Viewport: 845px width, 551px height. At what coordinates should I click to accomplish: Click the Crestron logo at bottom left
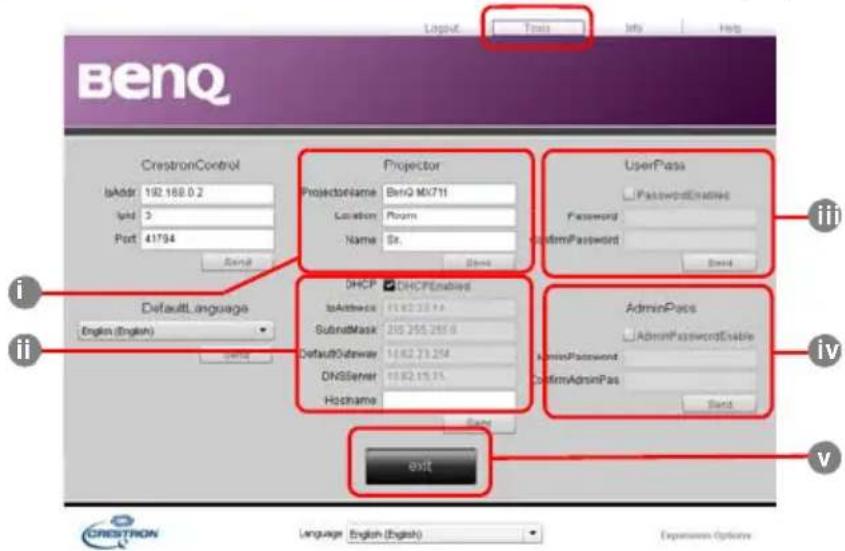click(121, 532)
